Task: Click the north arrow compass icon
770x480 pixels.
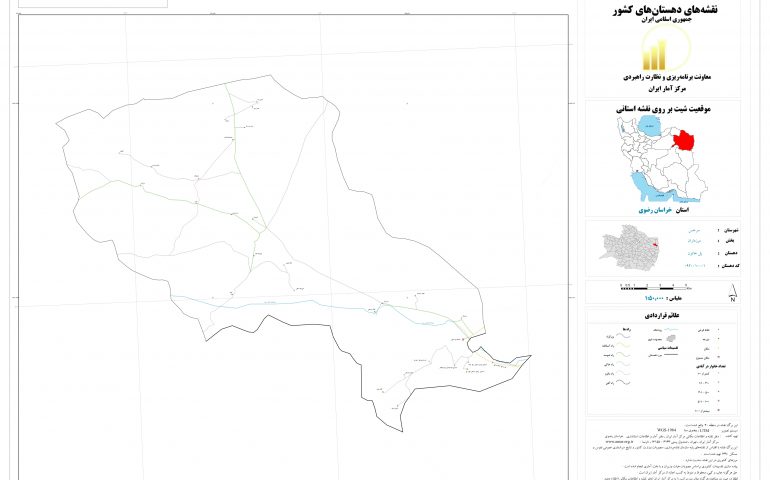Action: coord(732,294)
